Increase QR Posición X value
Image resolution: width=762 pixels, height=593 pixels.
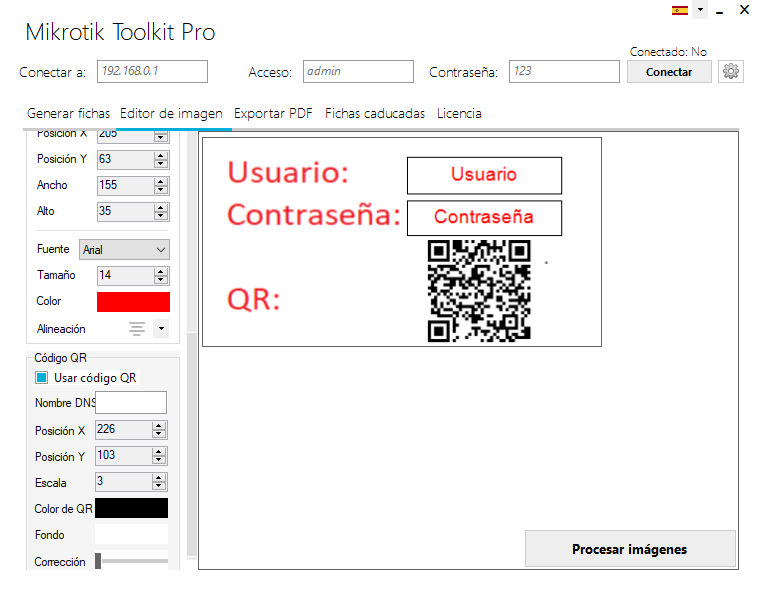(x=159, y=426)
